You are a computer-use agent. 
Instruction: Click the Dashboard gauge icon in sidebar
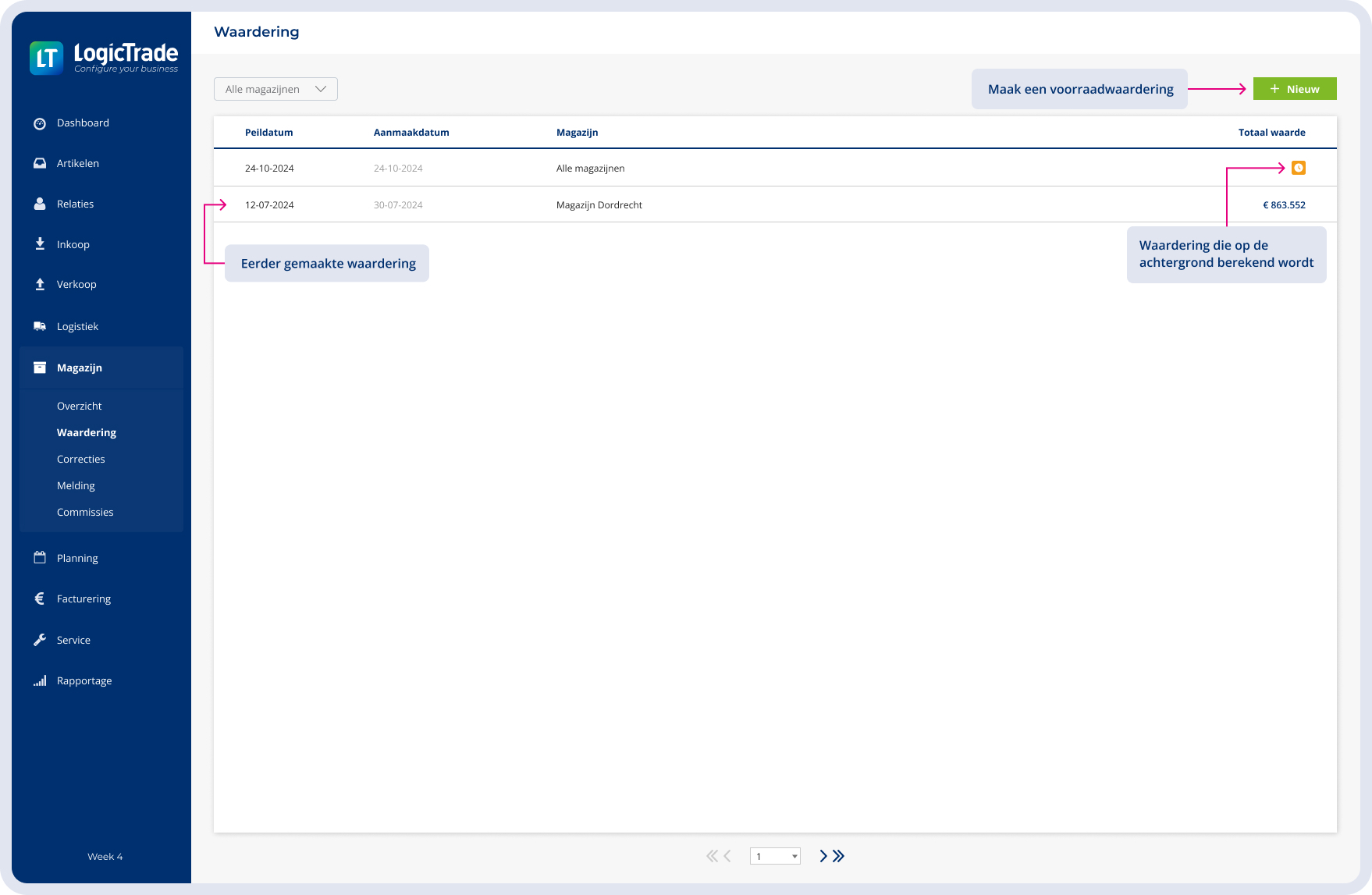click(40, 123)
